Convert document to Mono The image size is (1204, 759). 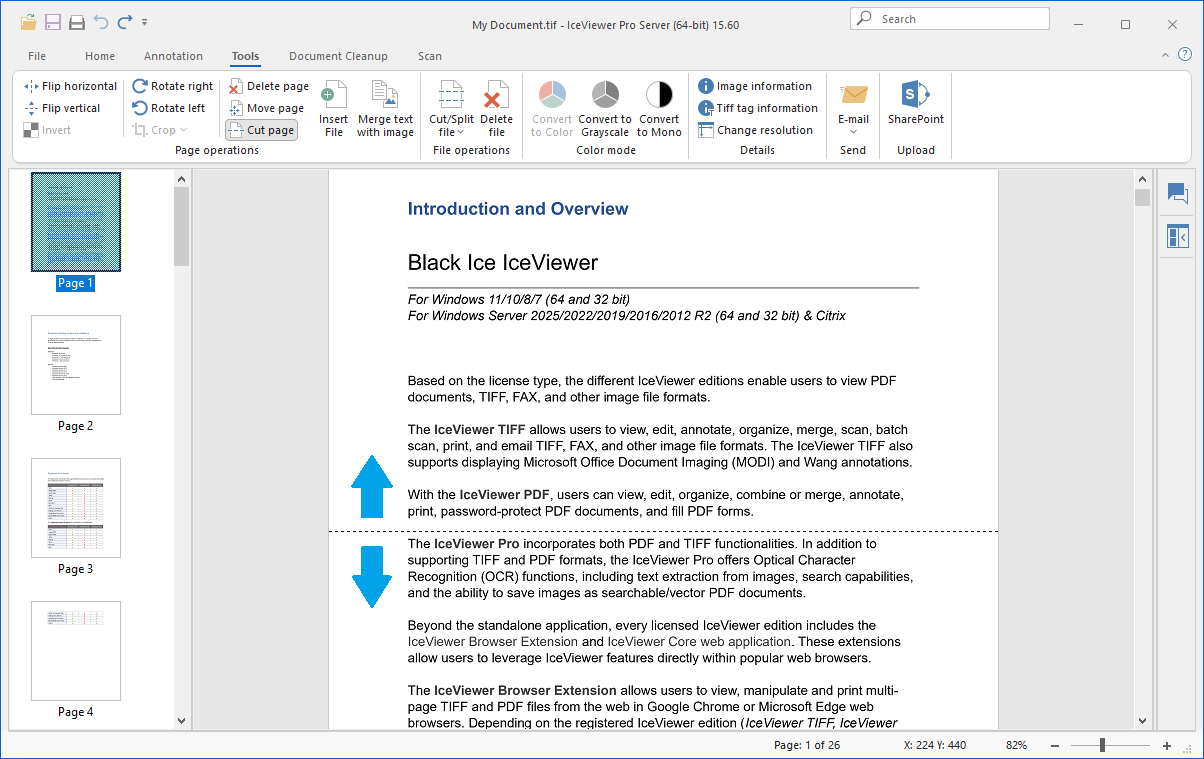coord(659,109)
